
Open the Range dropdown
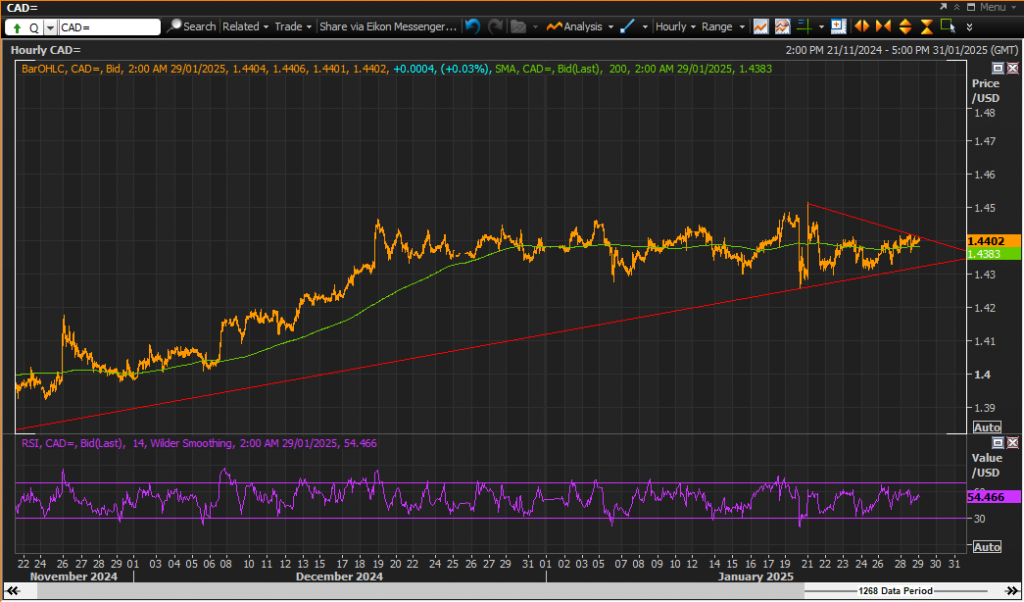tap(723, 27)
